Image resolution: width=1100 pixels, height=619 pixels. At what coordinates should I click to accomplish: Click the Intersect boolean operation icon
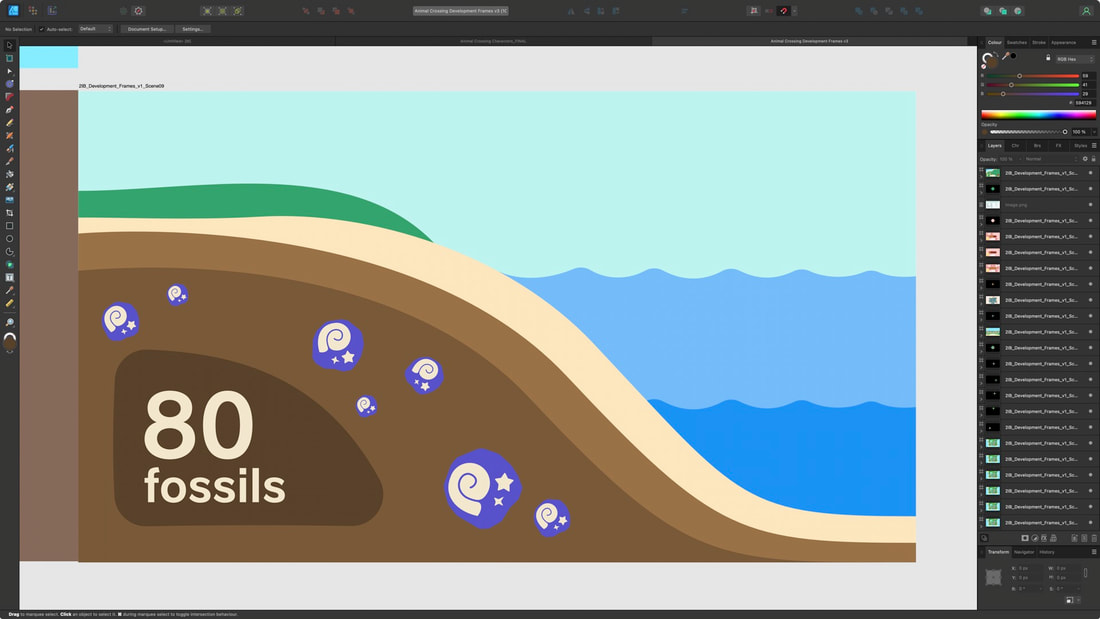click(x=889, y=11)
